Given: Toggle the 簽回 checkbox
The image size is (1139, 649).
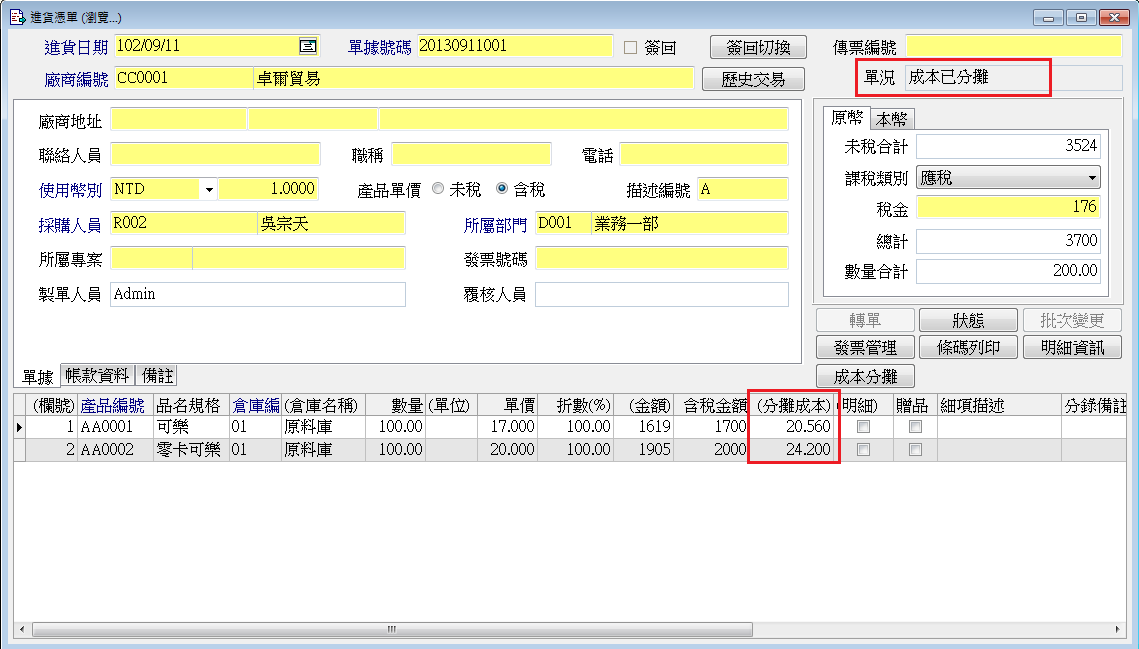Looking at the screenshot, I should click(x=630, y=47).
